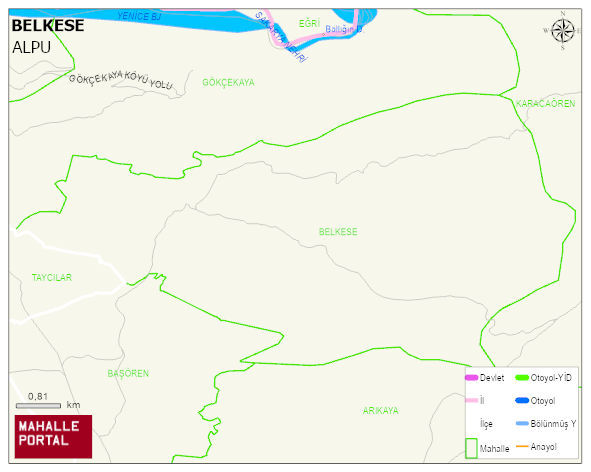Click the KARACAÖREN neighborhood label
Viewport: 591px width, 472px height.
tap(545, 104)
